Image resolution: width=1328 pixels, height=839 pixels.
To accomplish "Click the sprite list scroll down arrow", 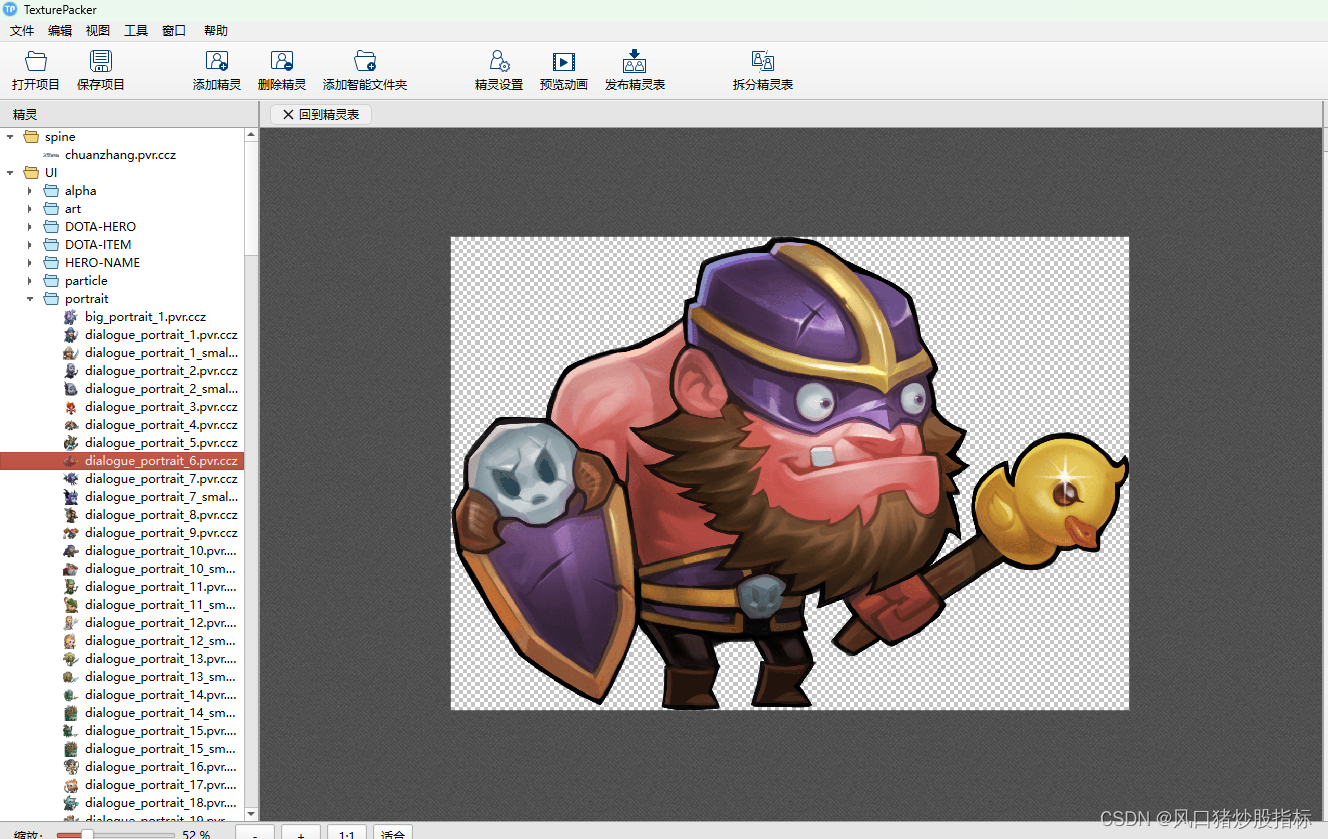I will (251, 814).
